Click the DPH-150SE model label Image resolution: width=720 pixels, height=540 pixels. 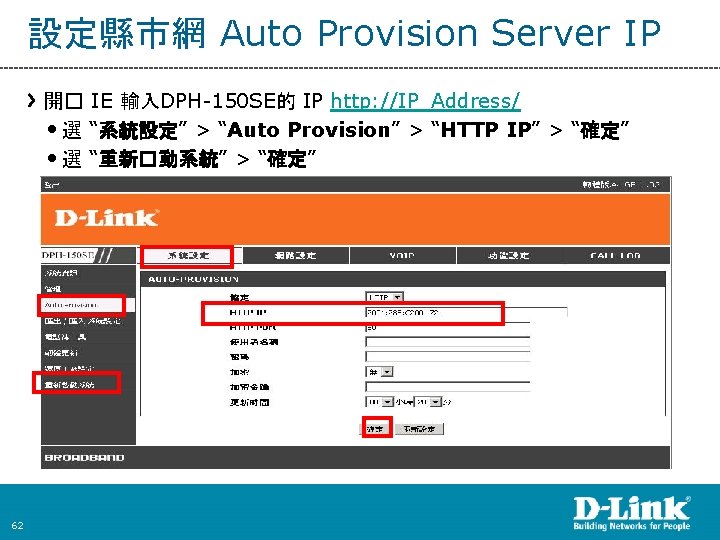tap(68, 255)
